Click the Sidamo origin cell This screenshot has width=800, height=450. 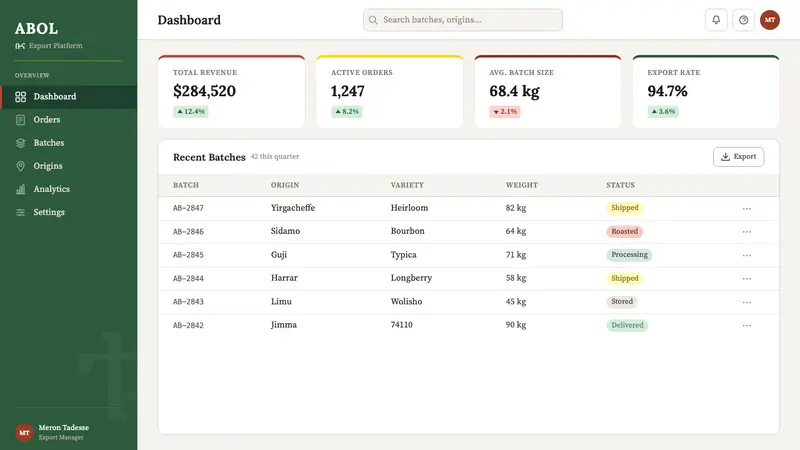tap(285, 231)
